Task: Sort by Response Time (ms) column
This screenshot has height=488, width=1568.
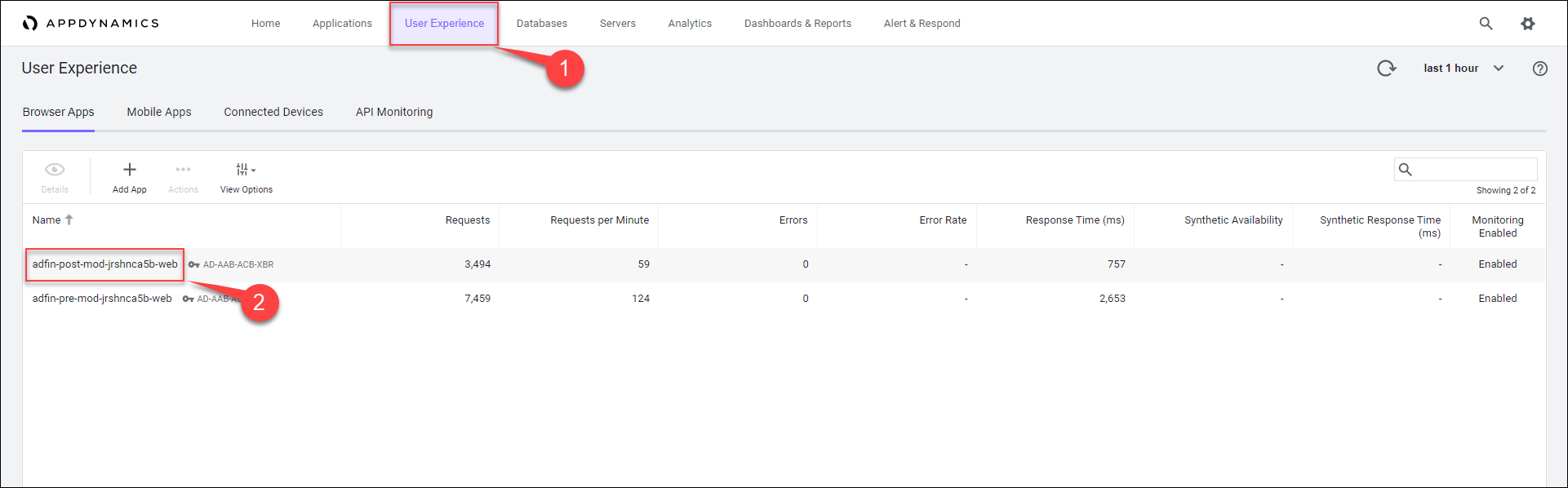Action: pos(1074,220)
